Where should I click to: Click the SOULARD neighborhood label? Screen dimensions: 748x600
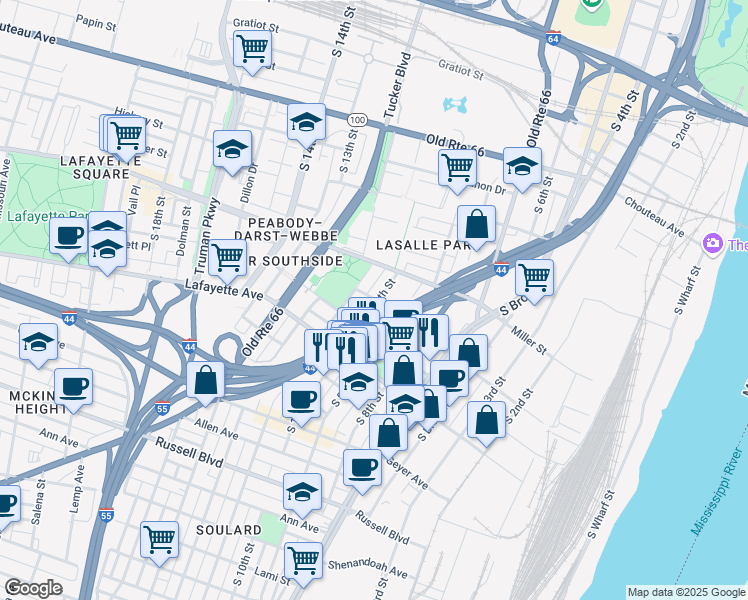[229, 530]
